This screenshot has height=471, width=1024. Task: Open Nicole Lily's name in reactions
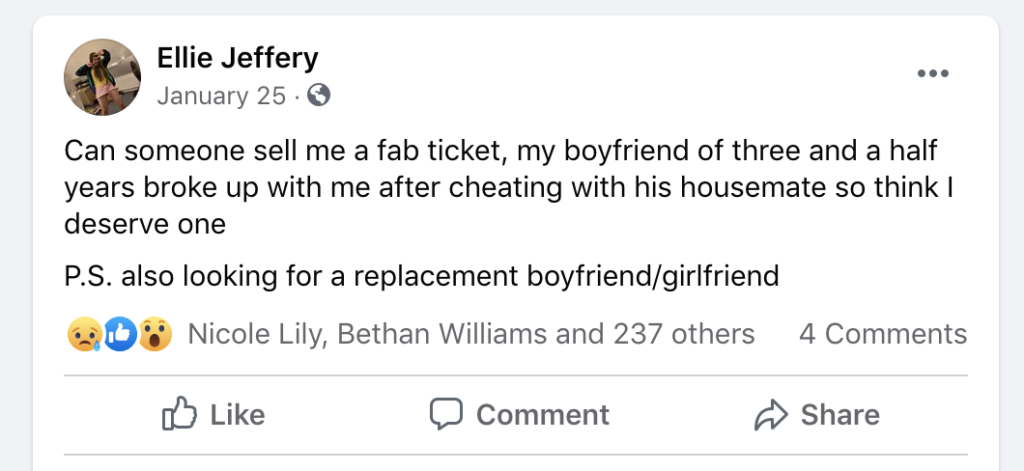[x=254, y=334]
